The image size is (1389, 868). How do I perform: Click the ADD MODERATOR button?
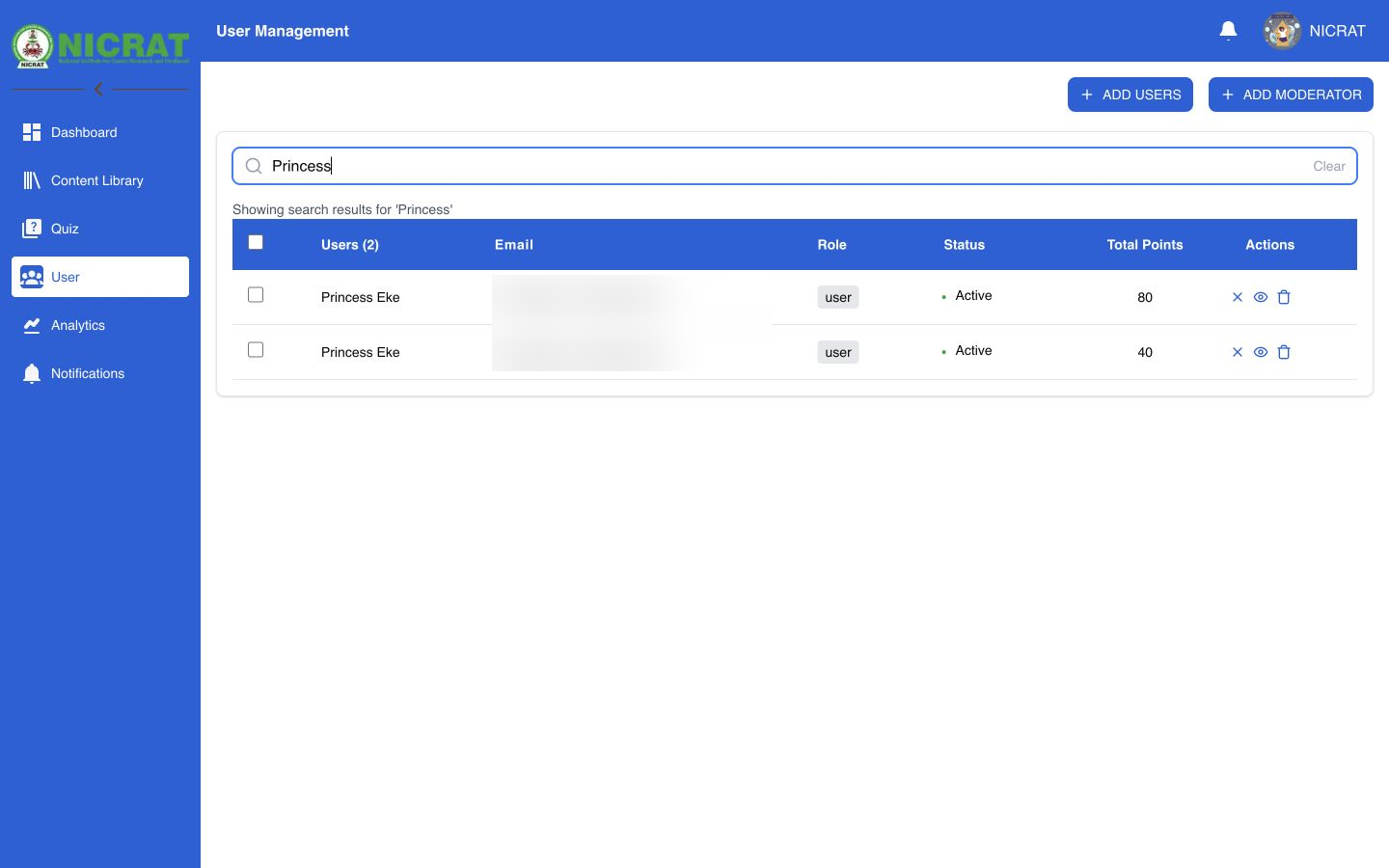(x=1291, y=95)
